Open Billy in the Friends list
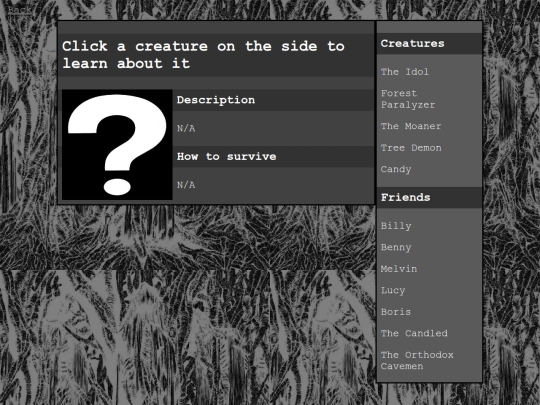This screenshot has height=405, width=540. [396, 226]
